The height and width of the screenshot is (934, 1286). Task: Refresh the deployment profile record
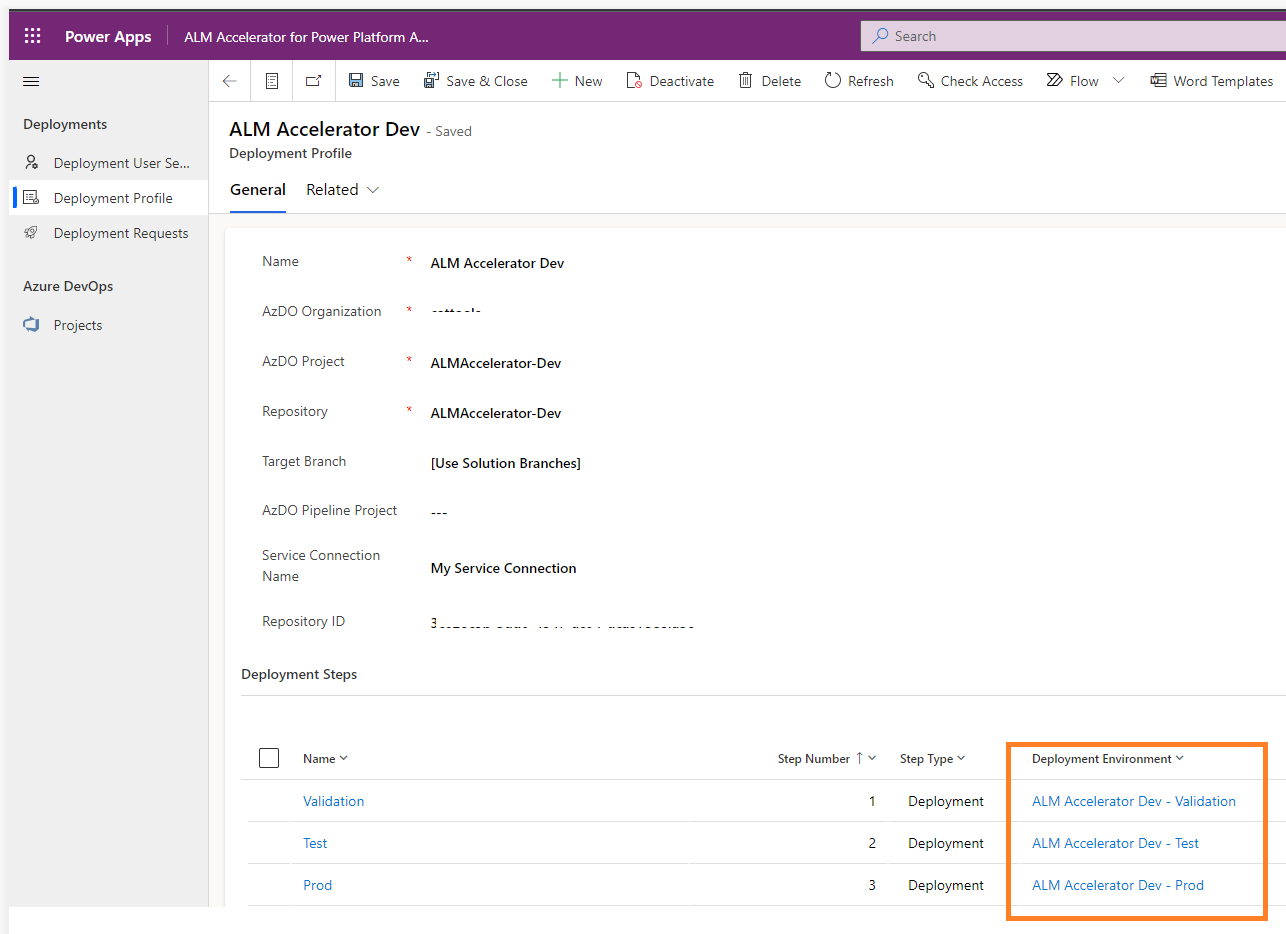pyautogui.click(x=858, y=80)
